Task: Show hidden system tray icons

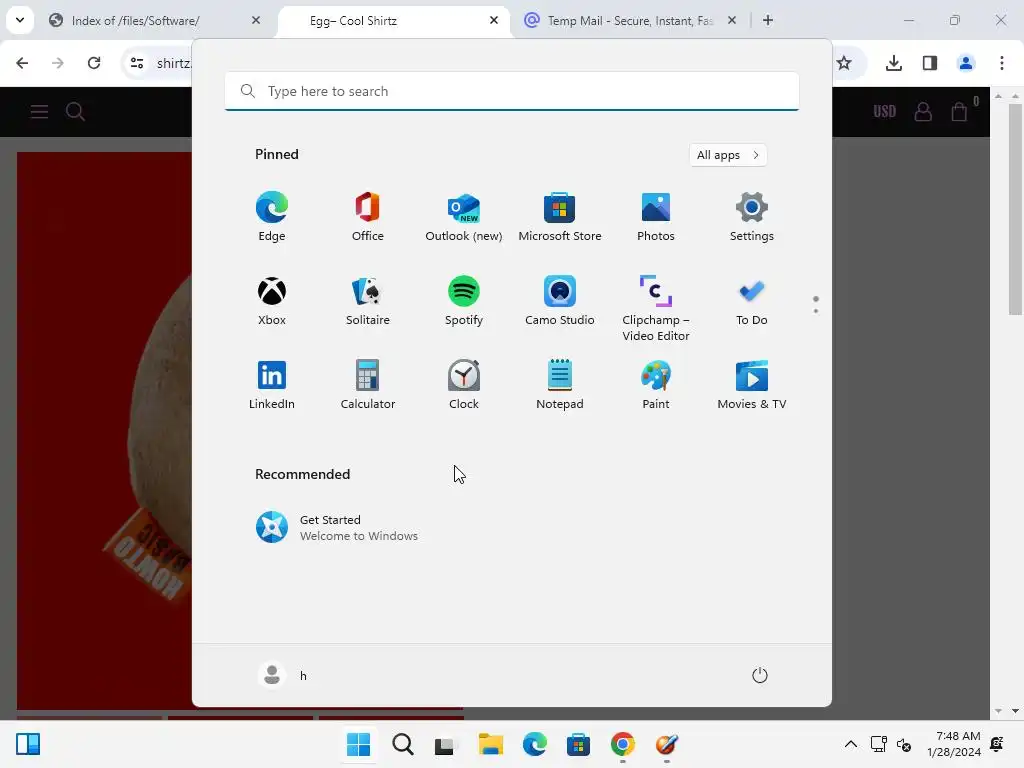Action: (850, 744)
